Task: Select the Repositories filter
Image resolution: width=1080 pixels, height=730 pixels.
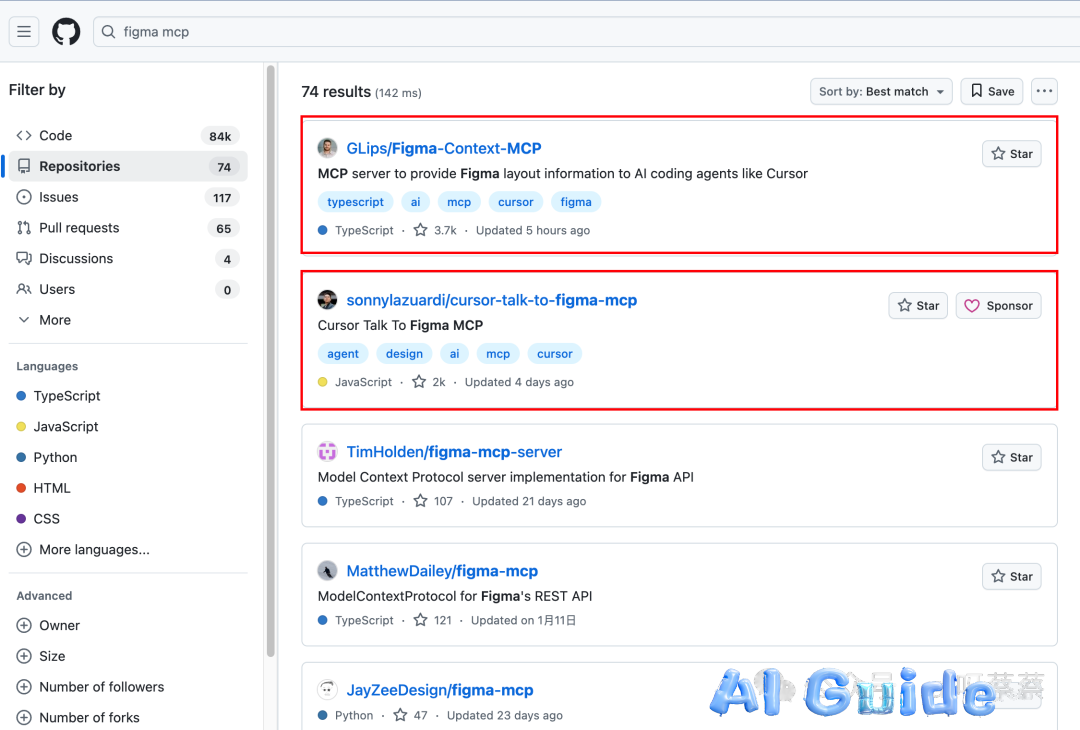Action: coord(127,166)
